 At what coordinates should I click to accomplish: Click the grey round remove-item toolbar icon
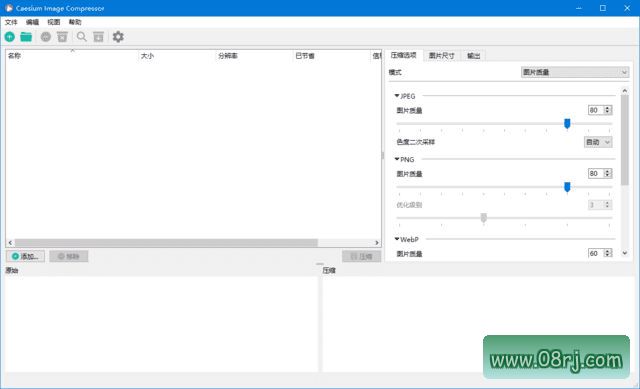point(46,37)
